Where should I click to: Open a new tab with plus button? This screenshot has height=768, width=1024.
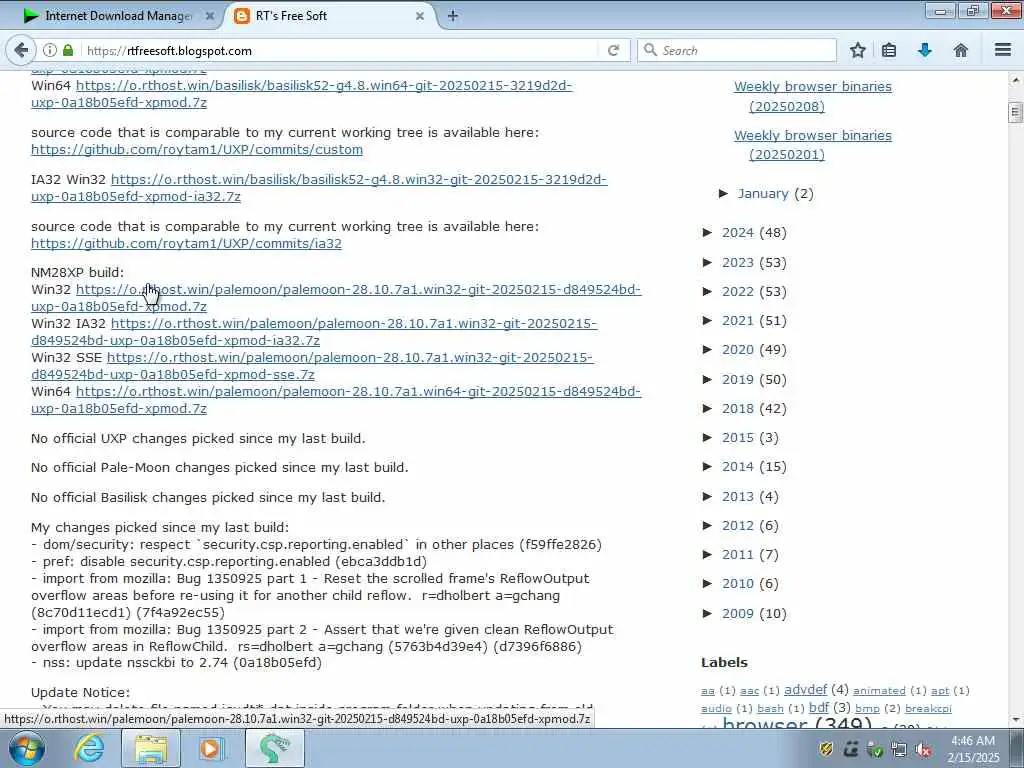tap(453, 16)
